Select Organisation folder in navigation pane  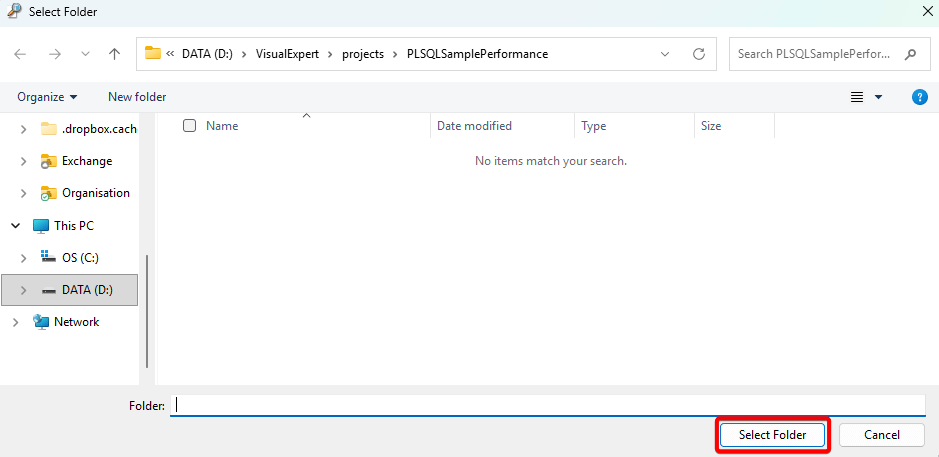[85, 193]
